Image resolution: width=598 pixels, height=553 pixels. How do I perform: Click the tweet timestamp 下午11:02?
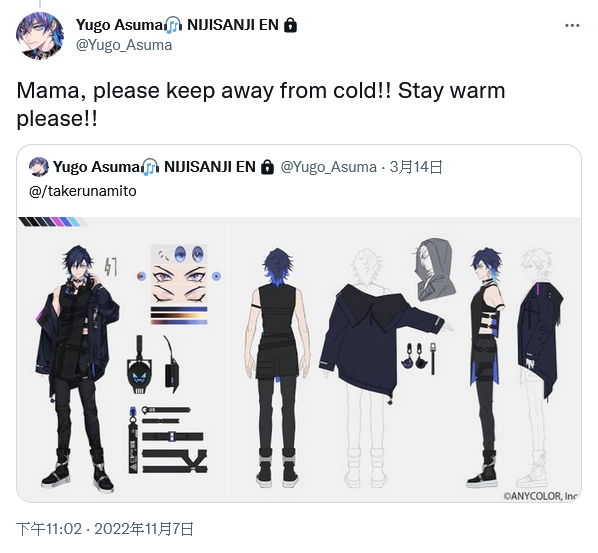click(x=49, y=529)
